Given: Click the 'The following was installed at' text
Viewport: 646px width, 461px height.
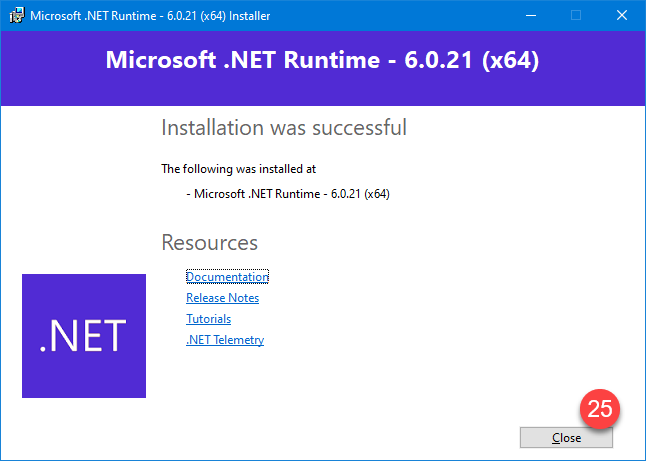Looking at the screenshot, I should click(238, 169).
